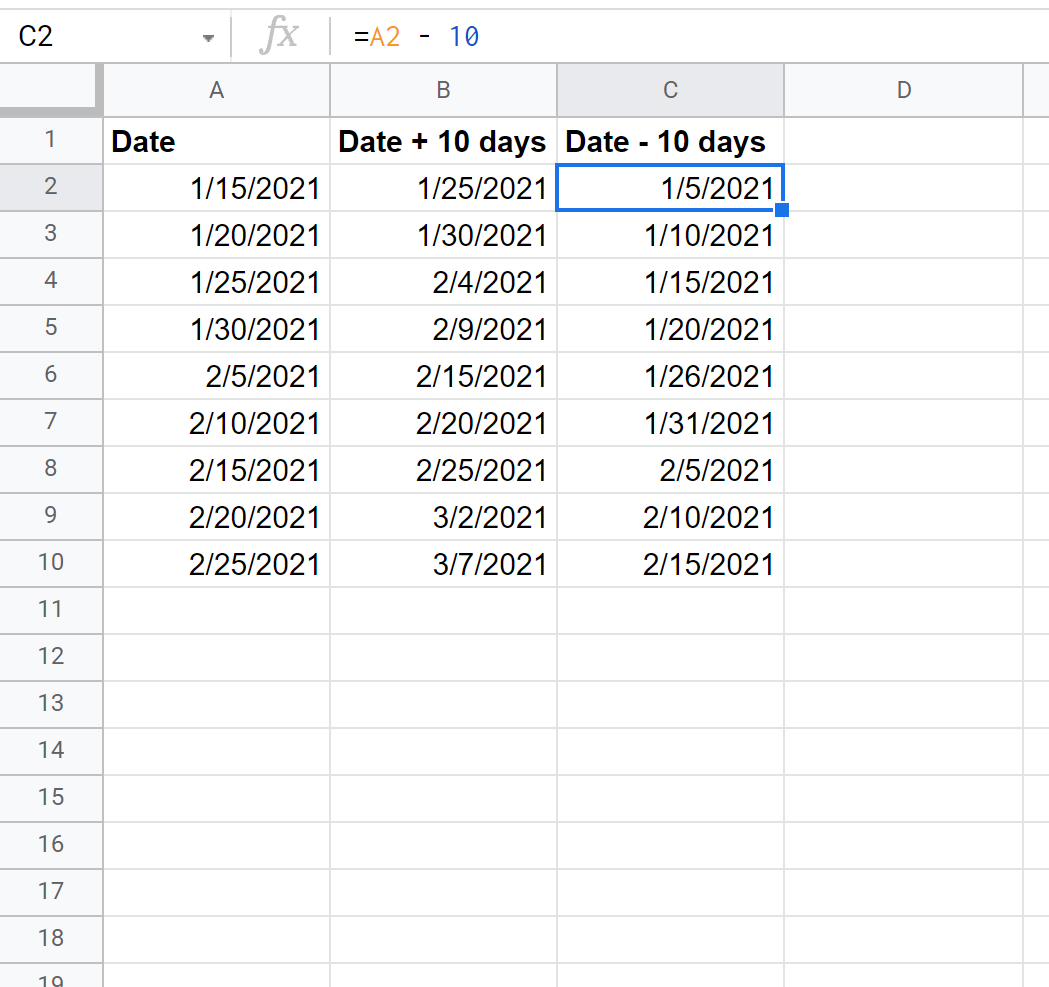Viewport: 1049px width, 987px height.
Task: Select row 10 header
Action: click(50, 563)
